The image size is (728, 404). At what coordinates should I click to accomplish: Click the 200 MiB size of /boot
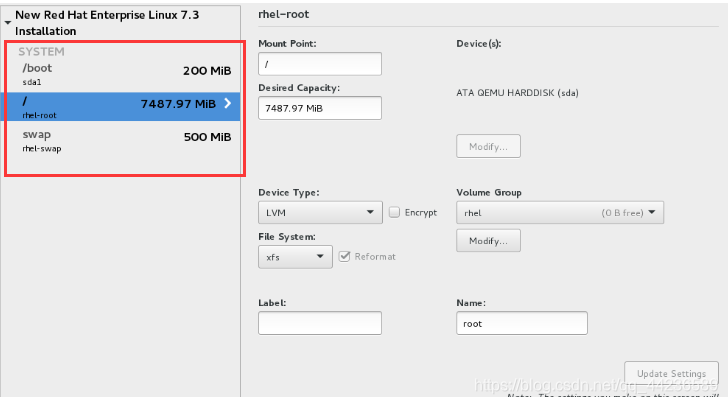(x=207, y=71)
